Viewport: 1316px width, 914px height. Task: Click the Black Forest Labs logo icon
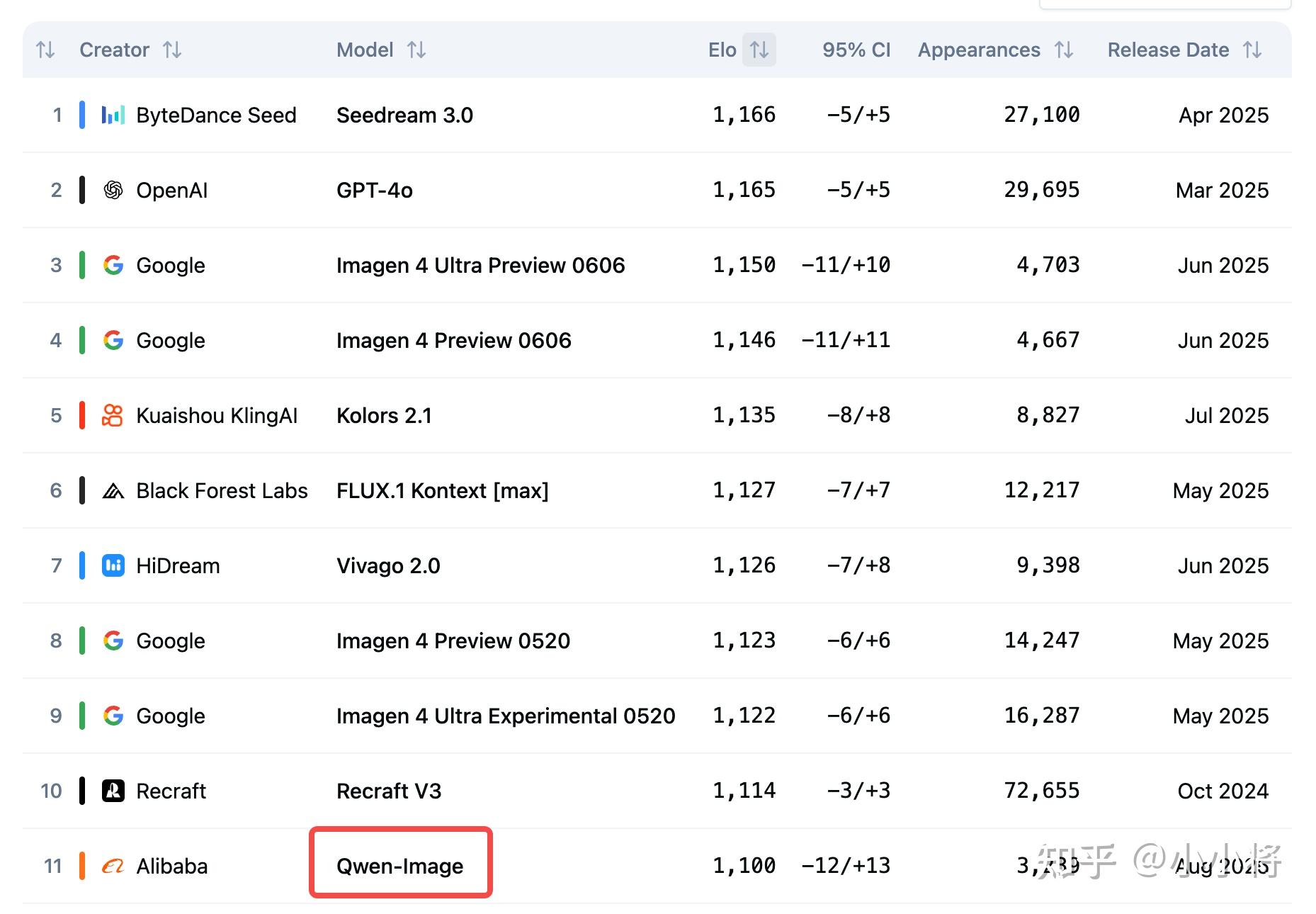click(113, 490)
